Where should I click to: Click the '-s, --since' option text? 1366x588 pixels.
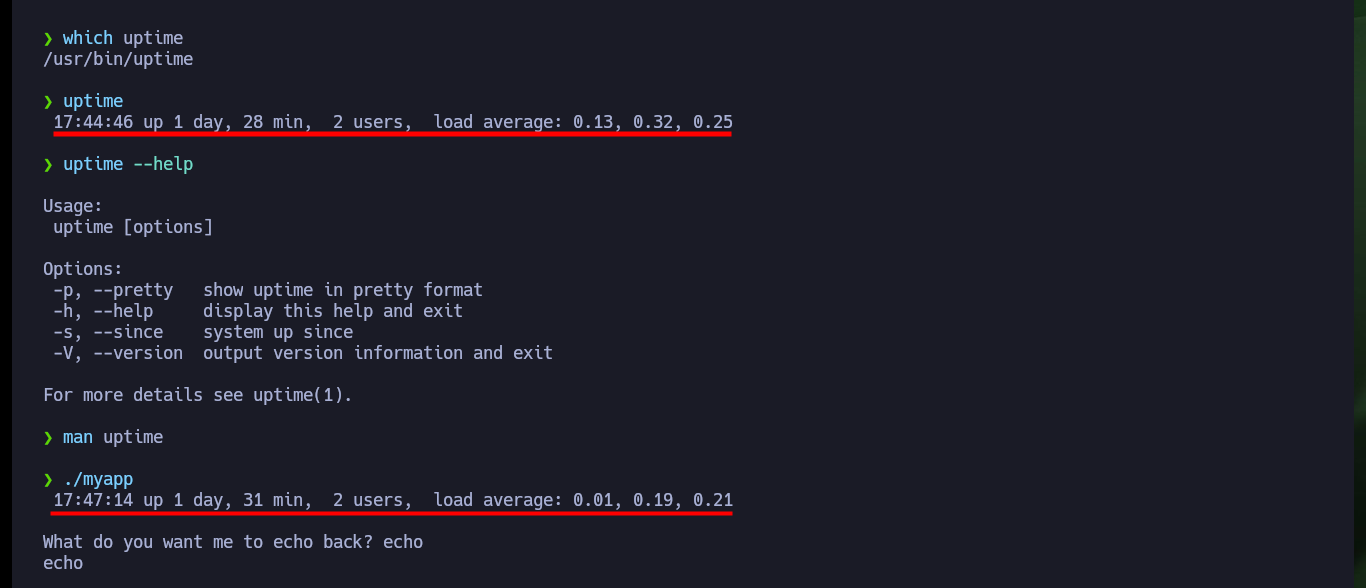coord(108,332)
